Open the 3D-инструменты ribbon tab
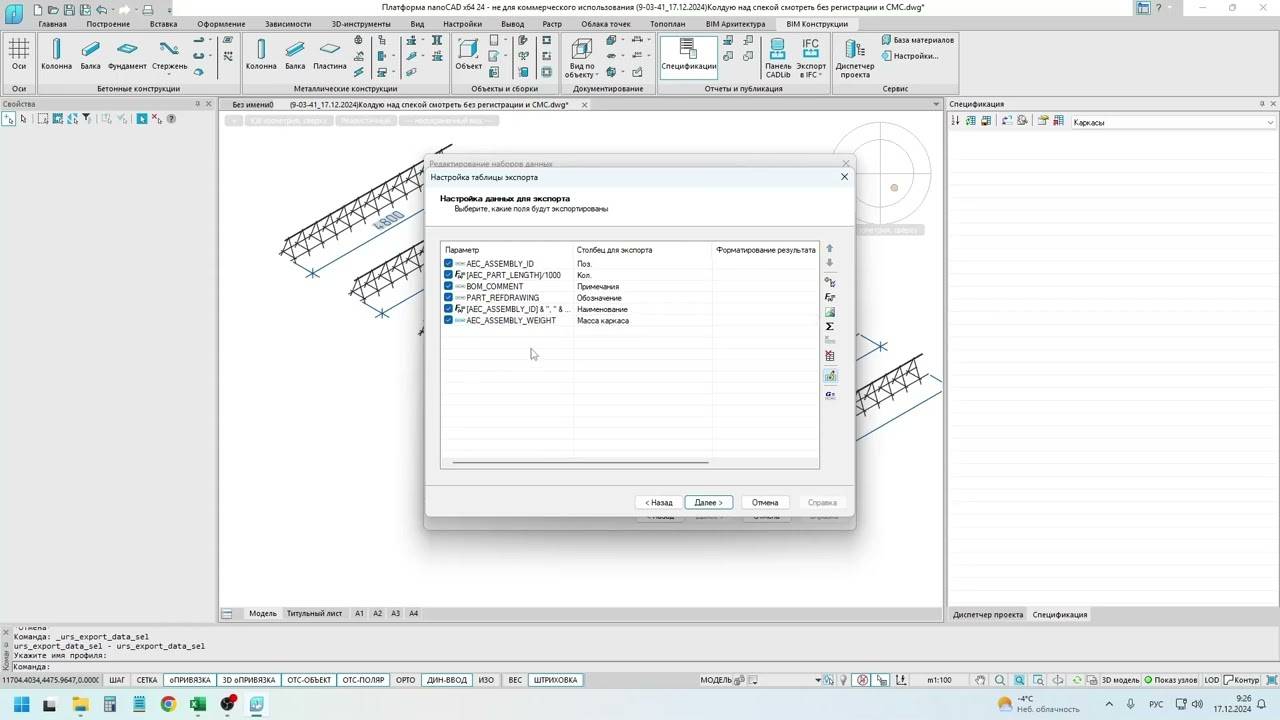The height and width of the screenshot is (720, 1280). tap(361, 24)
